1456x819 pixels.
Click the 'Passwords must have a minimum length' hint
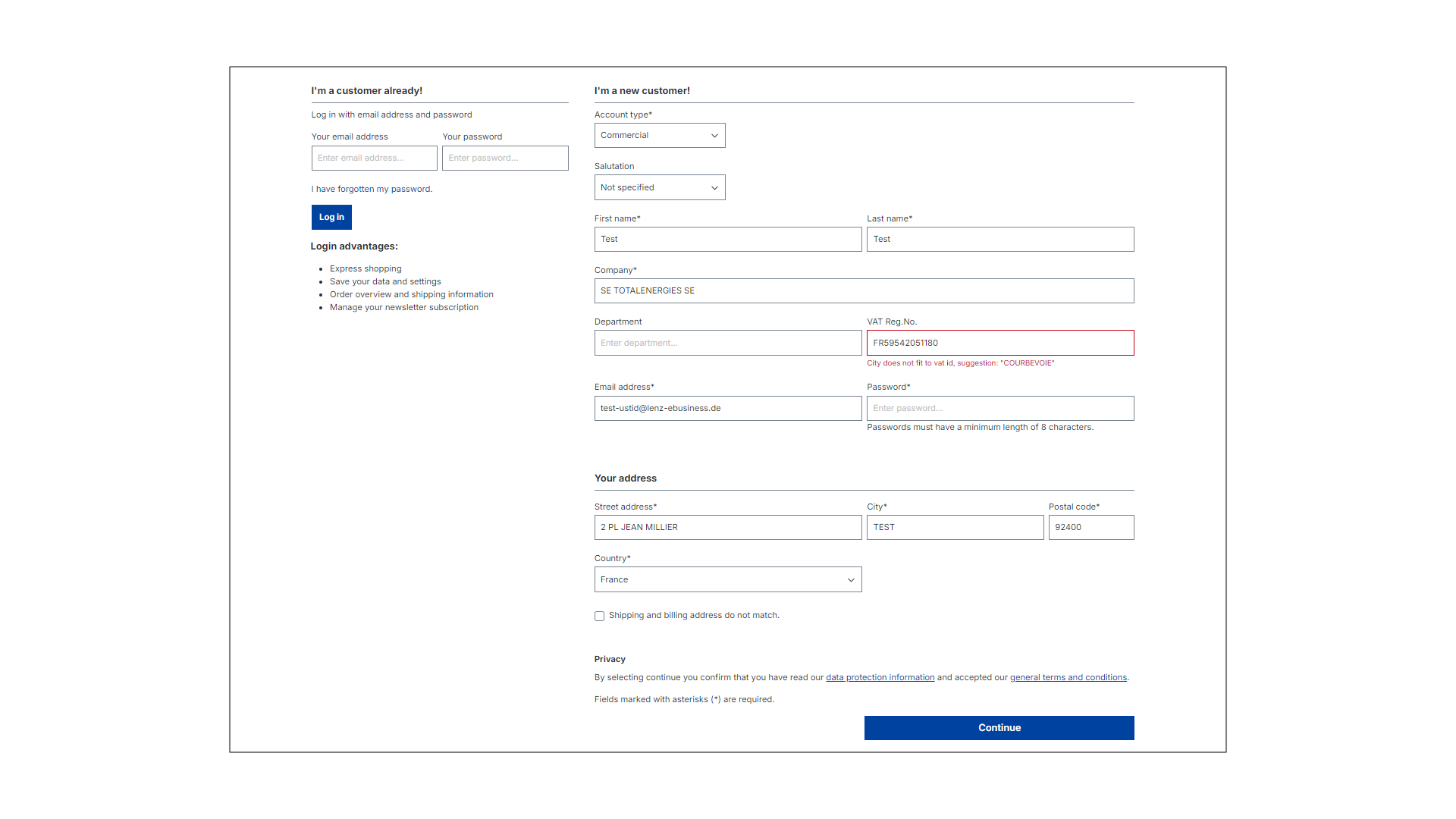coord(981,428)
